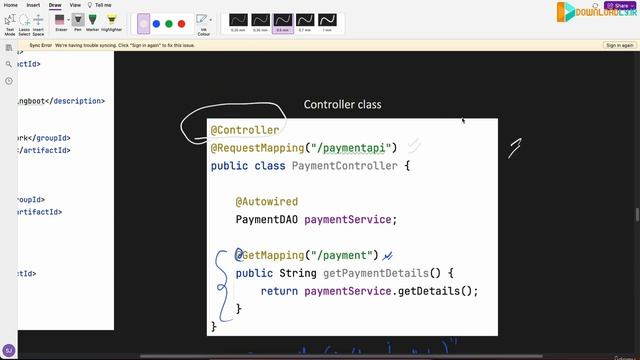Viewport: 640px width, 360px height.
Task: Set pen thickness to 0.25 mm
Action: pyautogui.click(x=238, y=23)
